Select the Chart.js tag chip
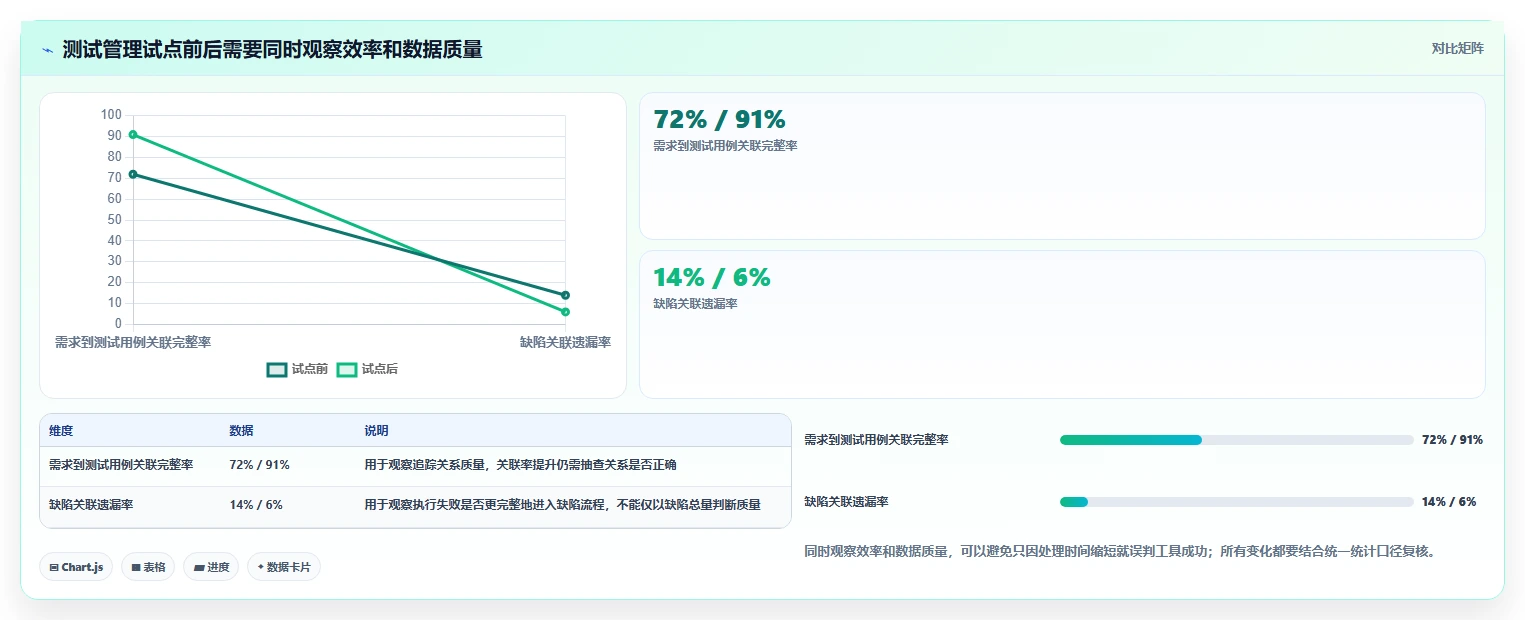The image size is (1525, 620). [76, 567]
